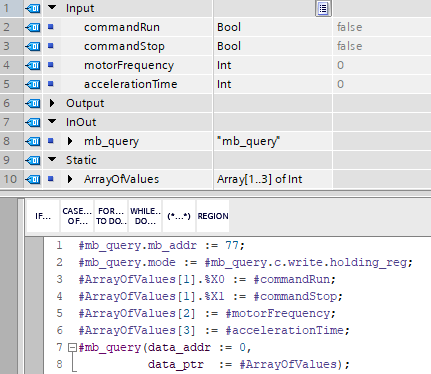Select the commandStop parameter name
The height and width of the screenshot is (374, 431).
pos(124,46)
